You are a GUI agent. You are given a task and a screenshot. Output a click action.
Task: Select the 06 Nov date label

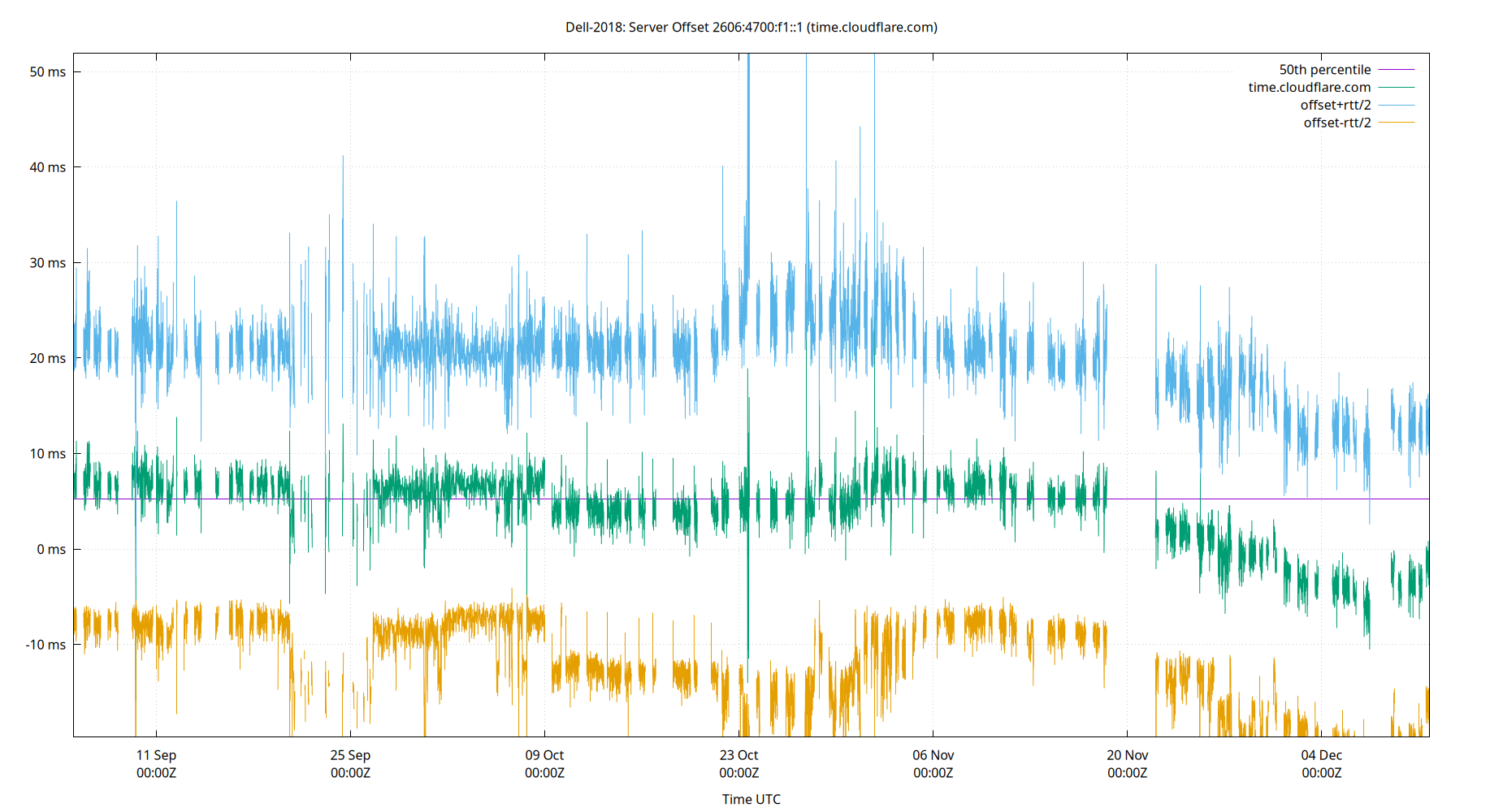pyautogui.click(x=933, y=755)
